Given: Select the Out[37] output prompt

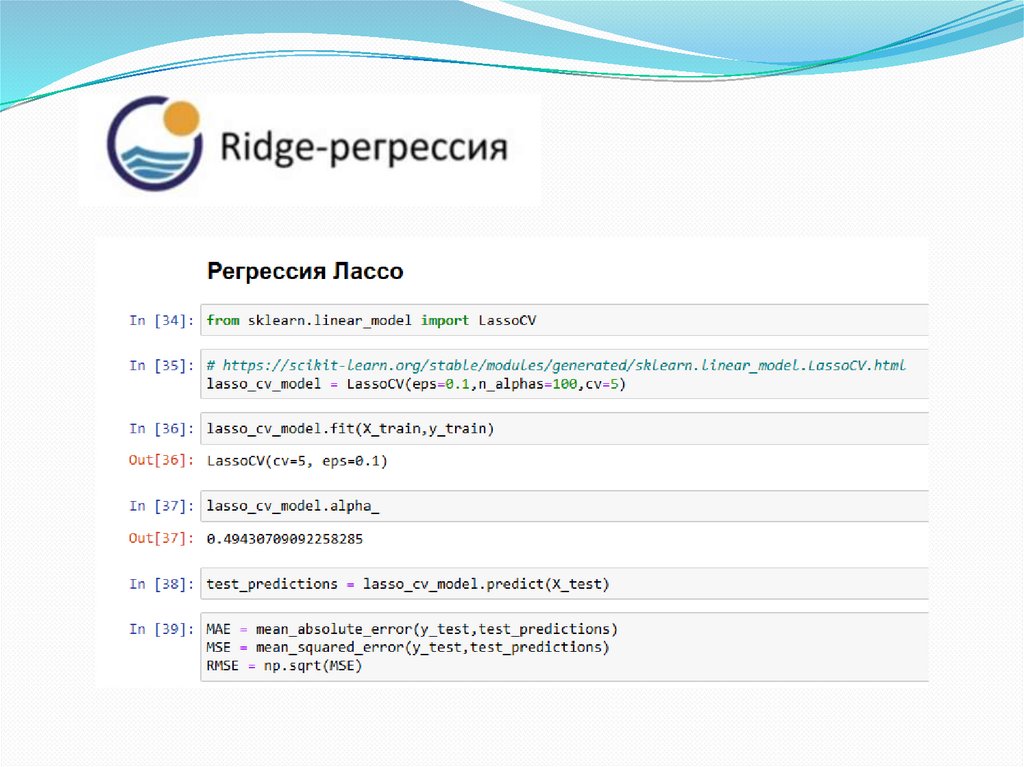Looking at the screenshot, I should (x=159, y=538).
